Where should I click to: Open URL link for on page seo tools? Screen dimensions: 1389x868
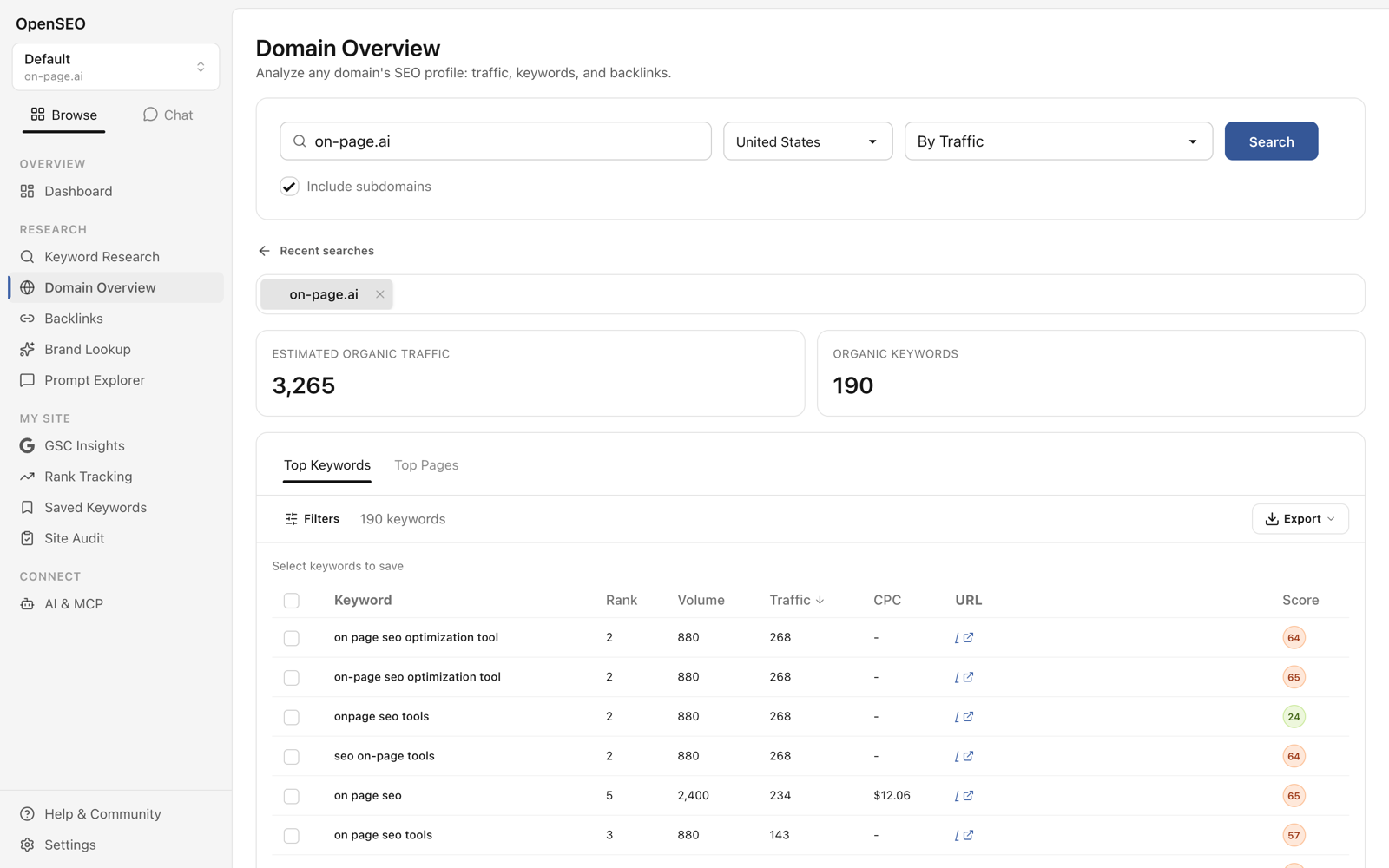click(964, 835)
